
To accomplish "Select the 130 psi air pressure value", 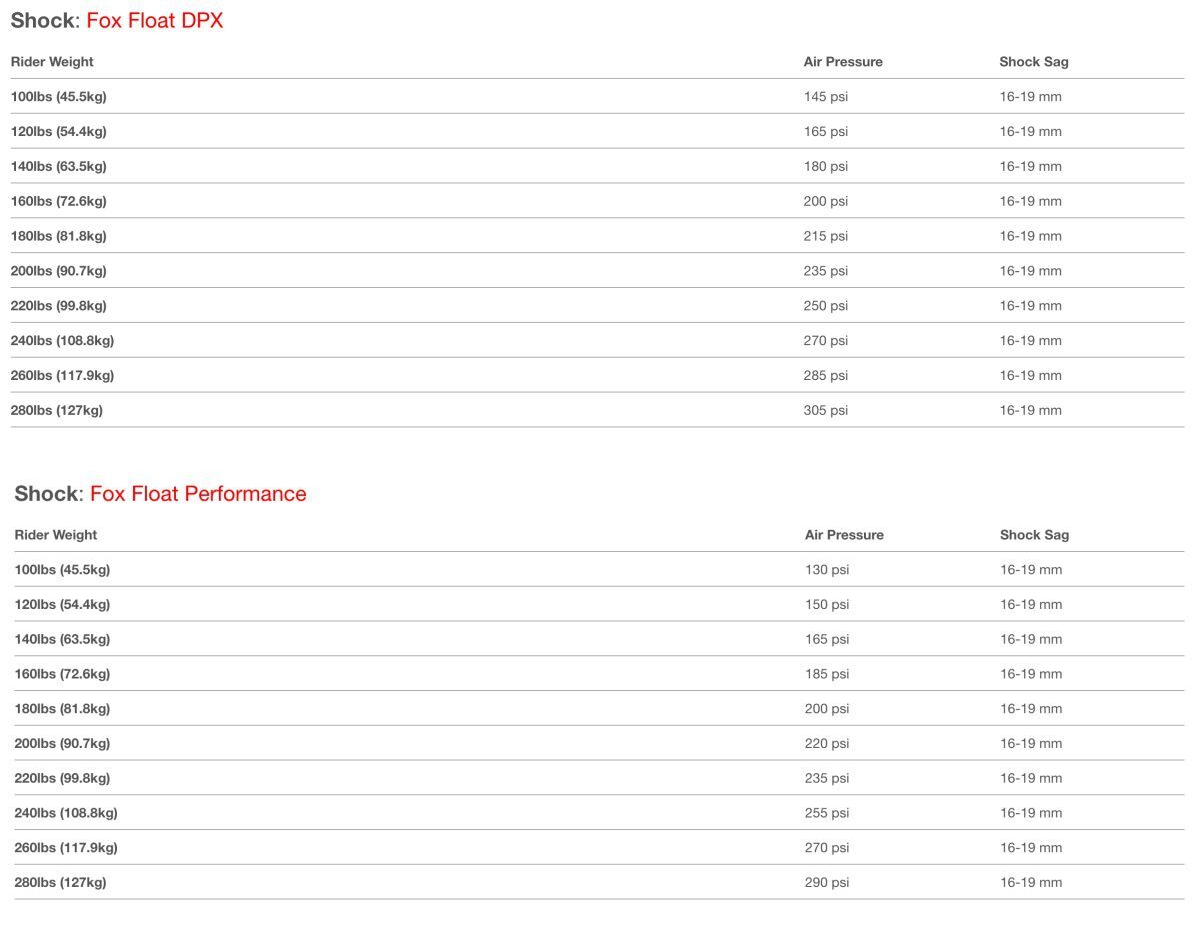I will [826, 570].
